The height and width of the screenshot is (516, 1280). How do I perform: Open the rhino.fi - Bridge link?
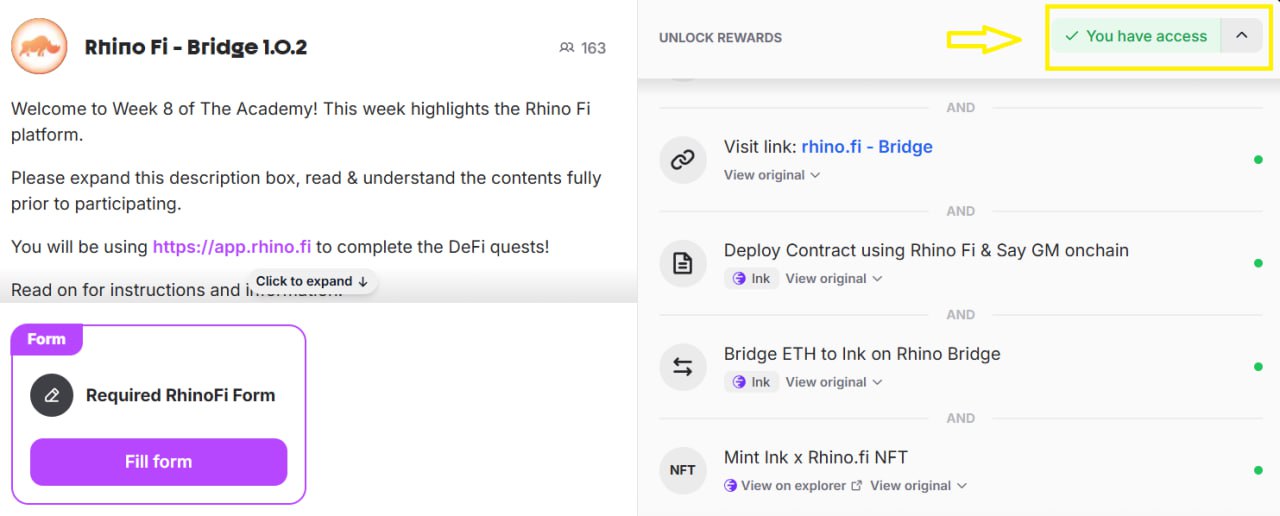(x=867, y=146)
